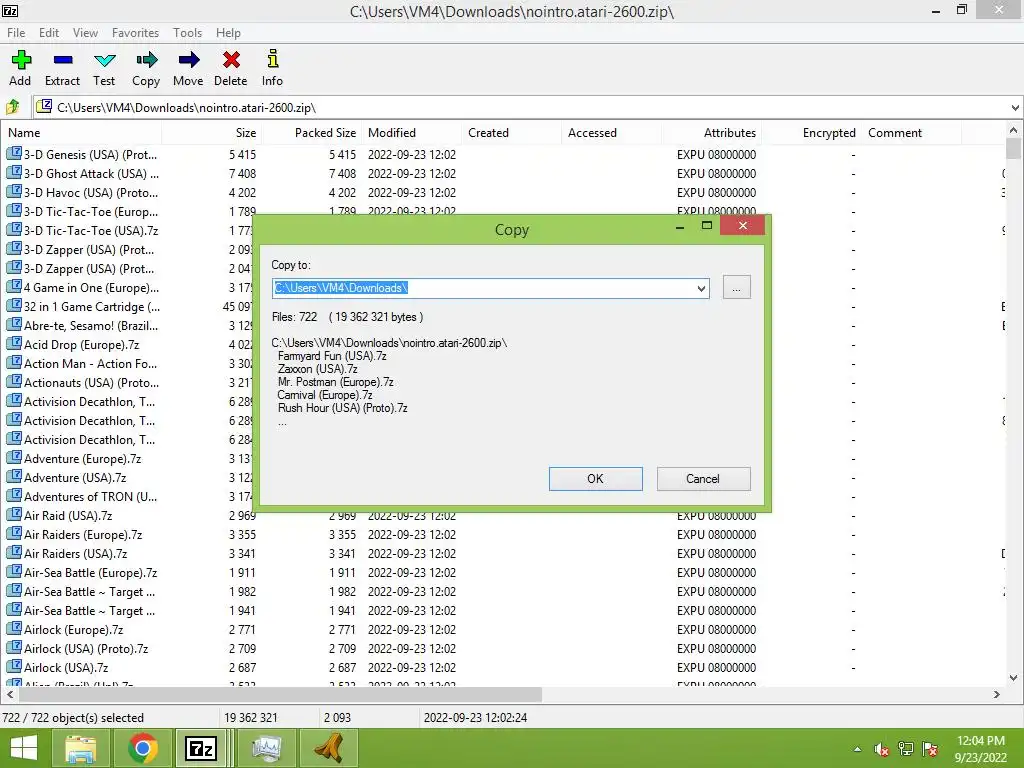1024x768 pixels.
Task: Open the Favorites menu
Action: pyautogui.click(x=135, y=33)
